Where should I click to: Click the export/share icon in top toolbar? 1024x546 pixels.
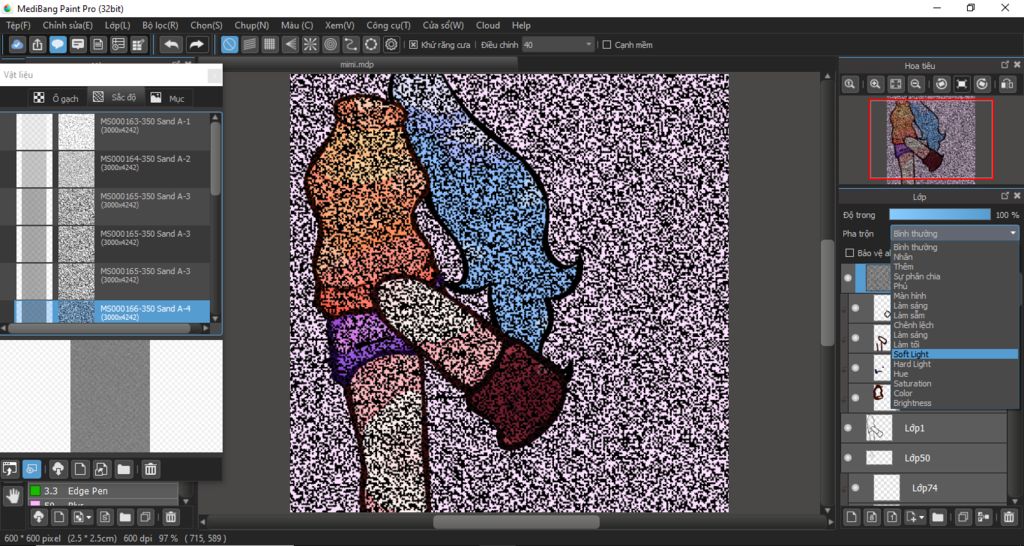pos(38,44)
